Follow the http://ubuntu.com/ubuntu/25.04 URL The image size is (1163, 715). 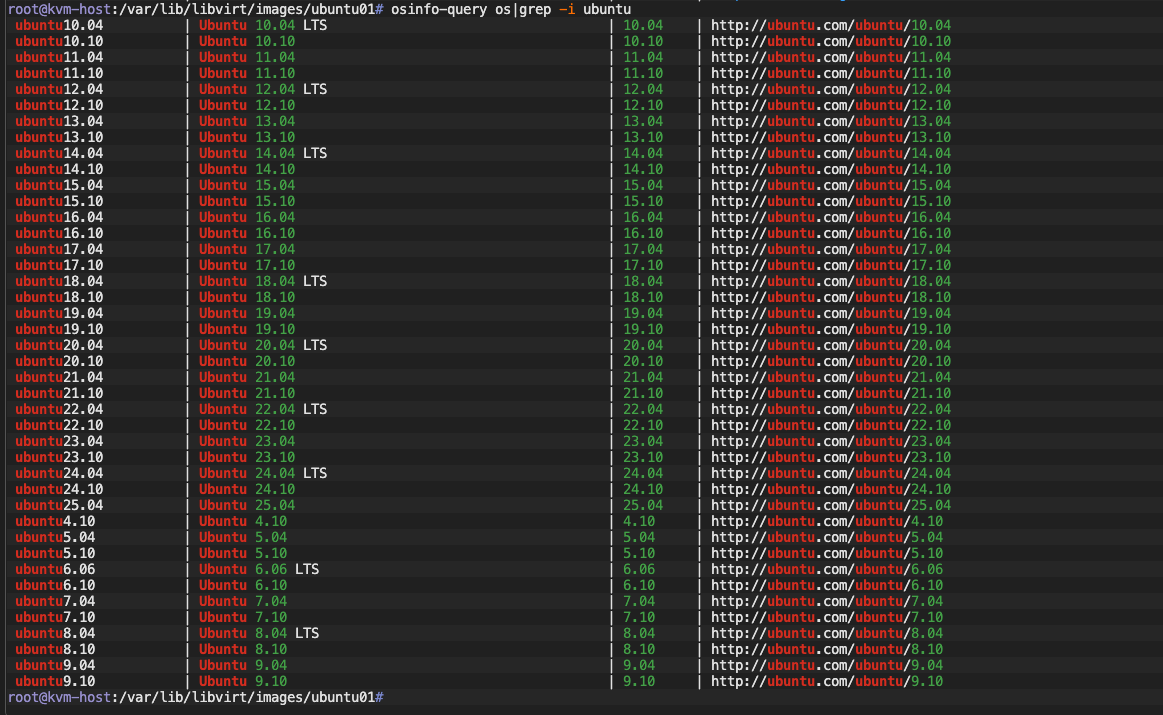[x=831, y=505]
